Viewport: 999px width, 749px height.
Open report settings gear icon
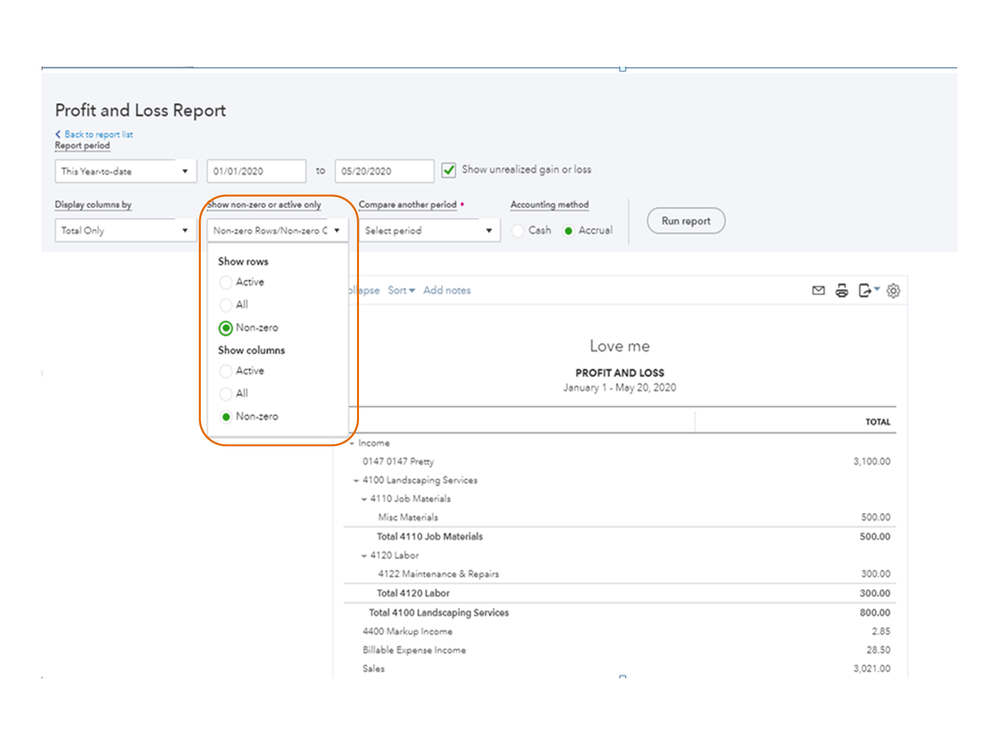(x=893, y=291)
